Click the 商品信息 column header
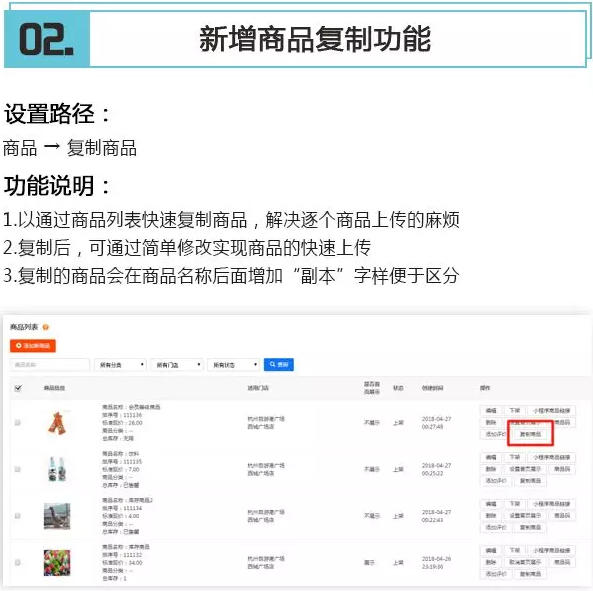 [x=54, y=388]
